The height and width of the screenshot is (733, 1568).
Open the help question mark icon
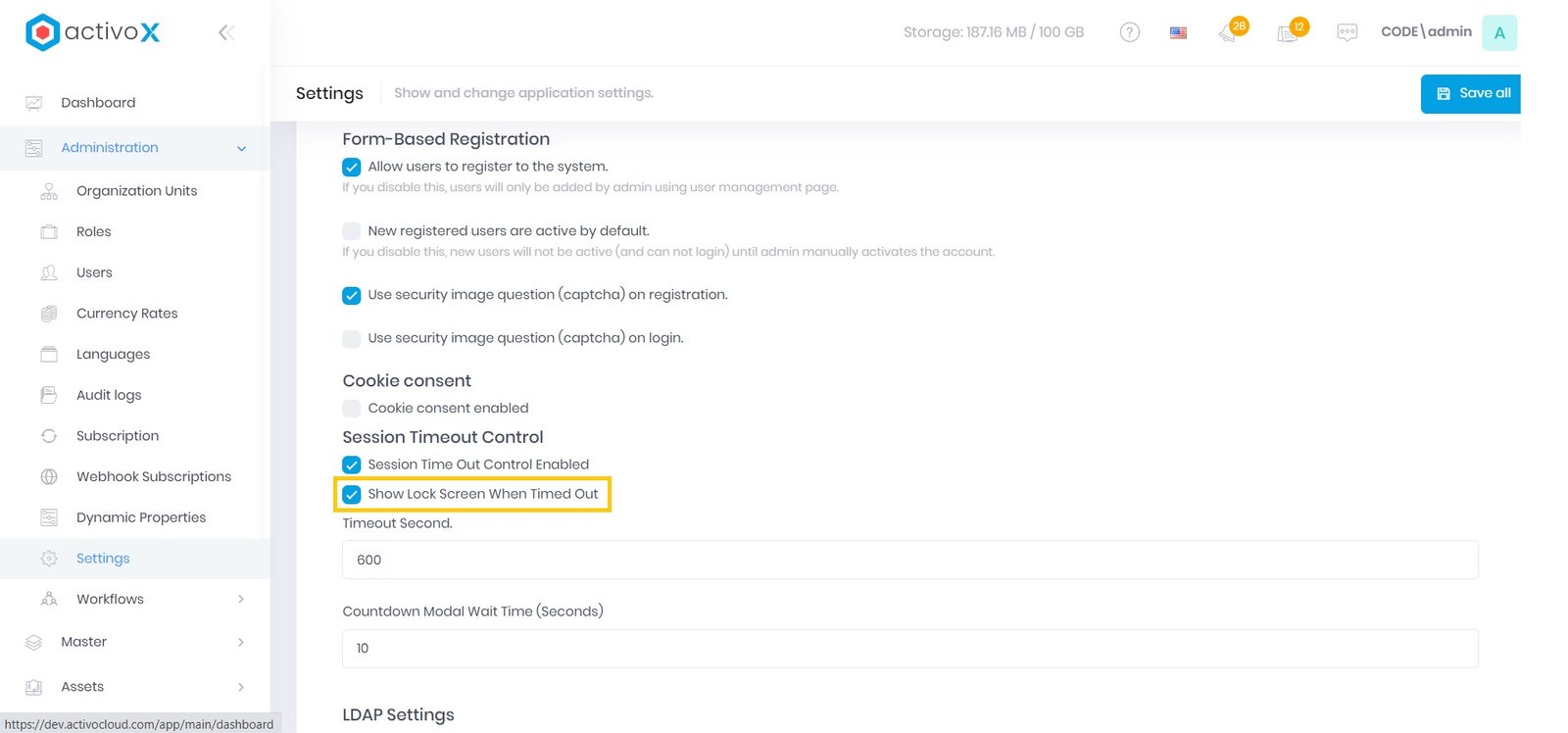tap(1129, 32)
